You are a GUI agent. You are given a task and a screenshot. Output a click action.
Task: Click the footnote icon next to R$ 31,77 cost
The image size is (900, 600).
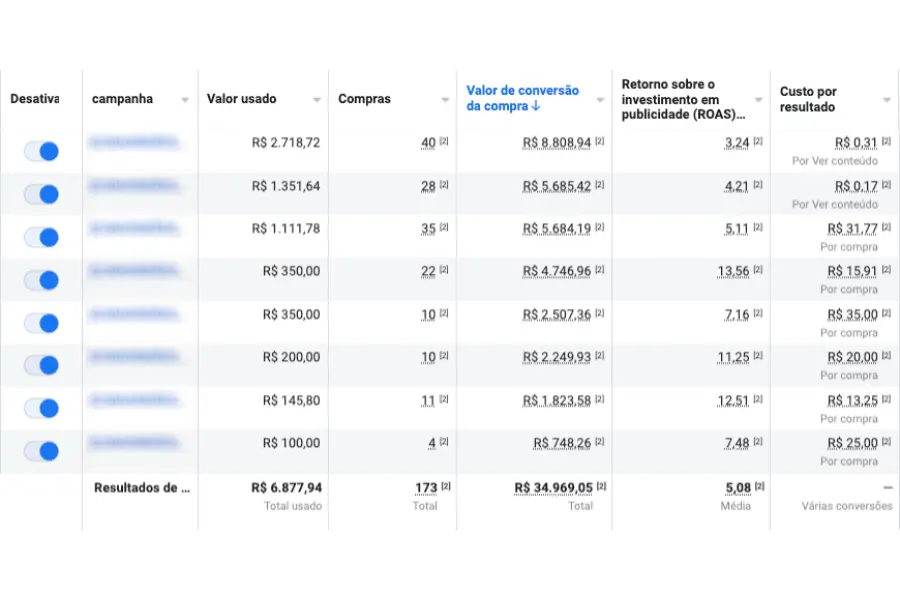point(886,228)
